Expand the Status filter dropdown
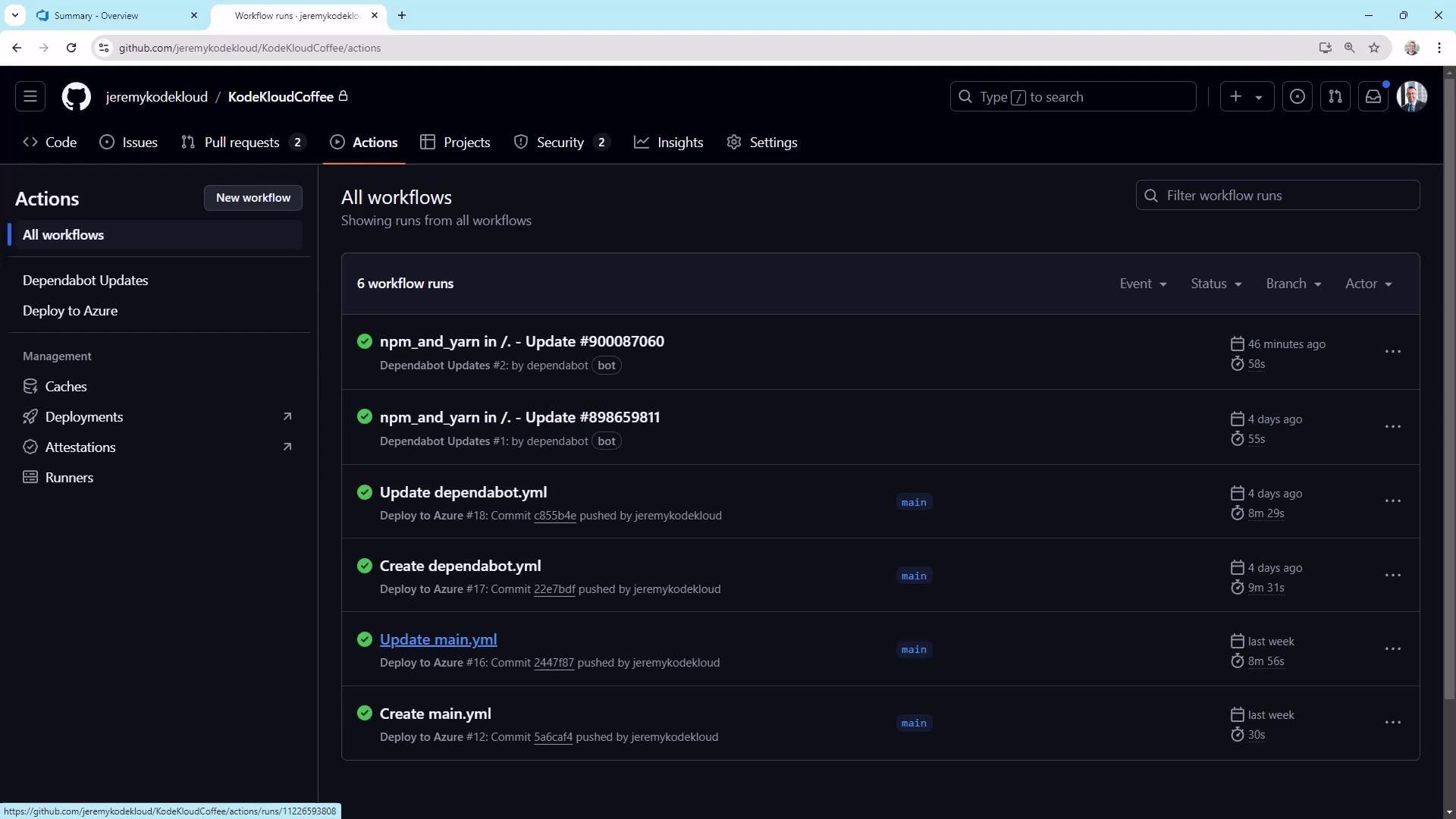Image resolution: width=1456 pixels, height=819 pixels. tap(1216, 284)
